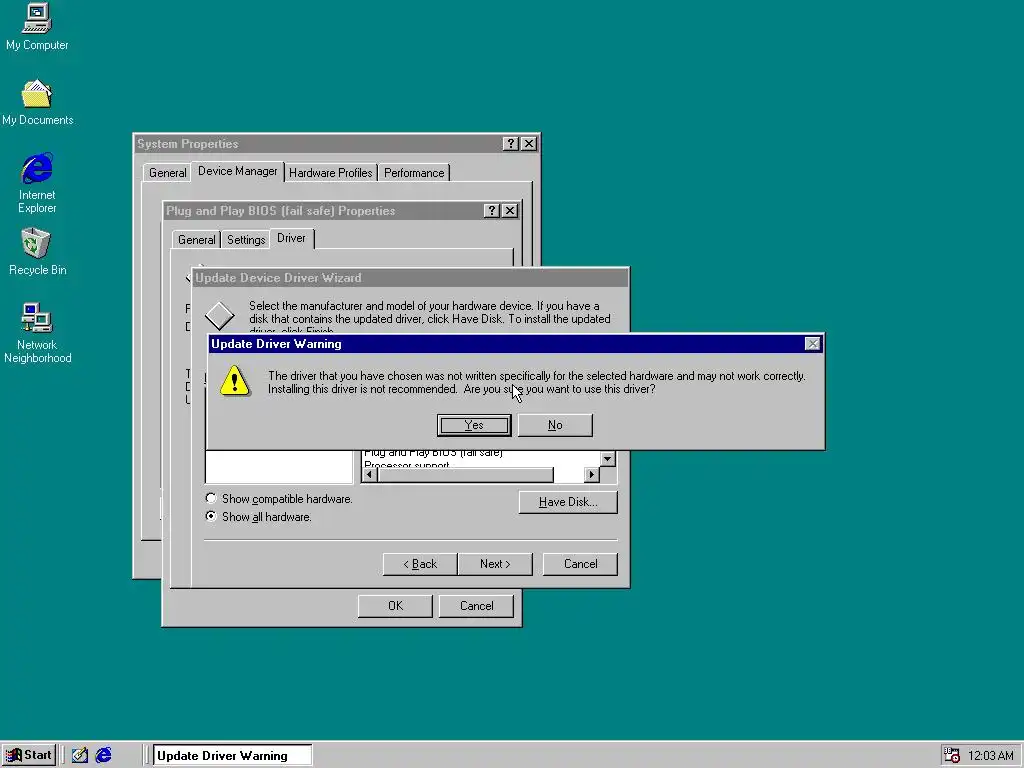1024x768 pixels.
Task: Select Show compatible hardware option
Action: pos(279,499)
